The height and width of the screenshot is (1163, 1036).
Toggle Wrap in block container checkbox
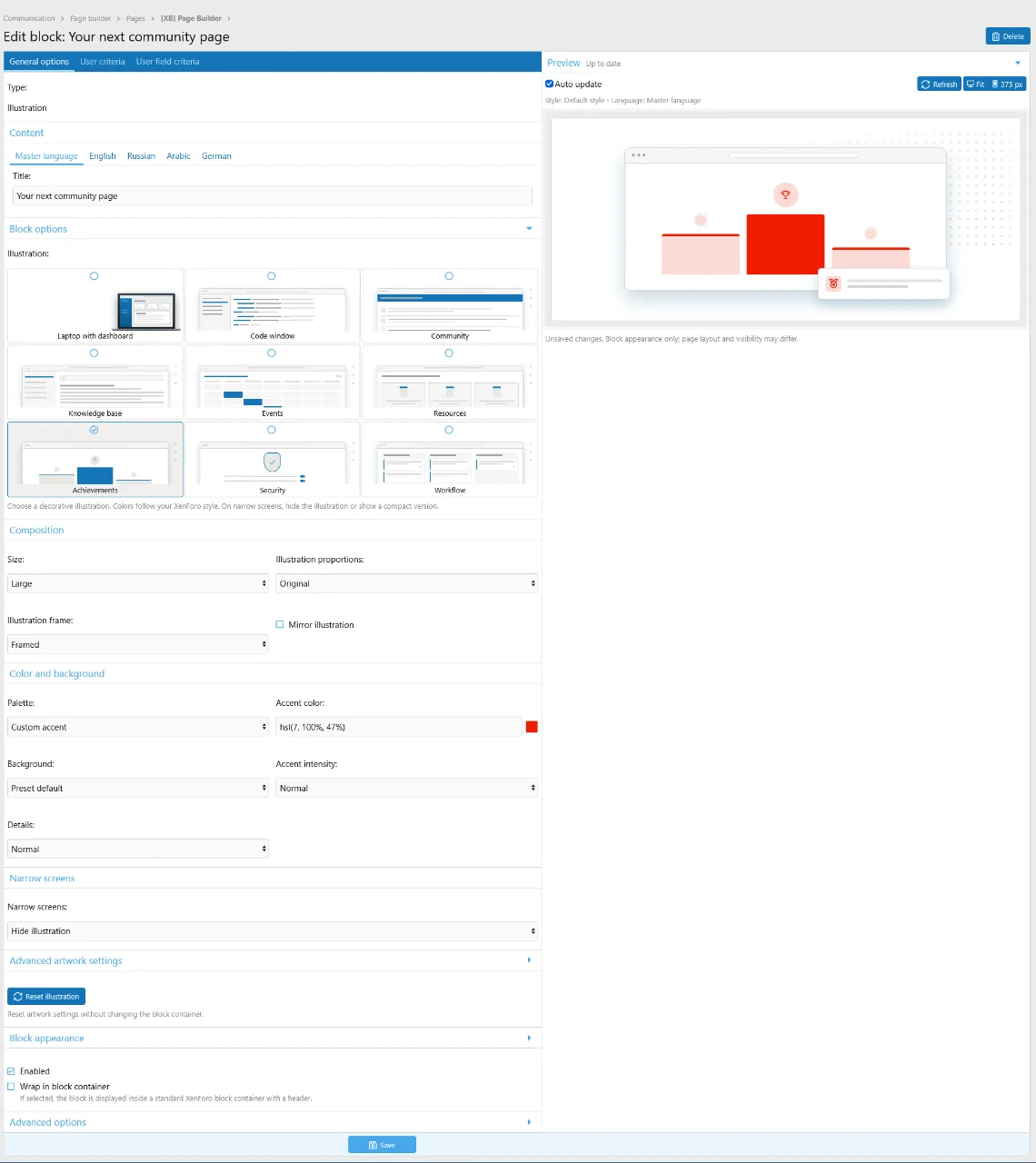(x=12, y=1086)
